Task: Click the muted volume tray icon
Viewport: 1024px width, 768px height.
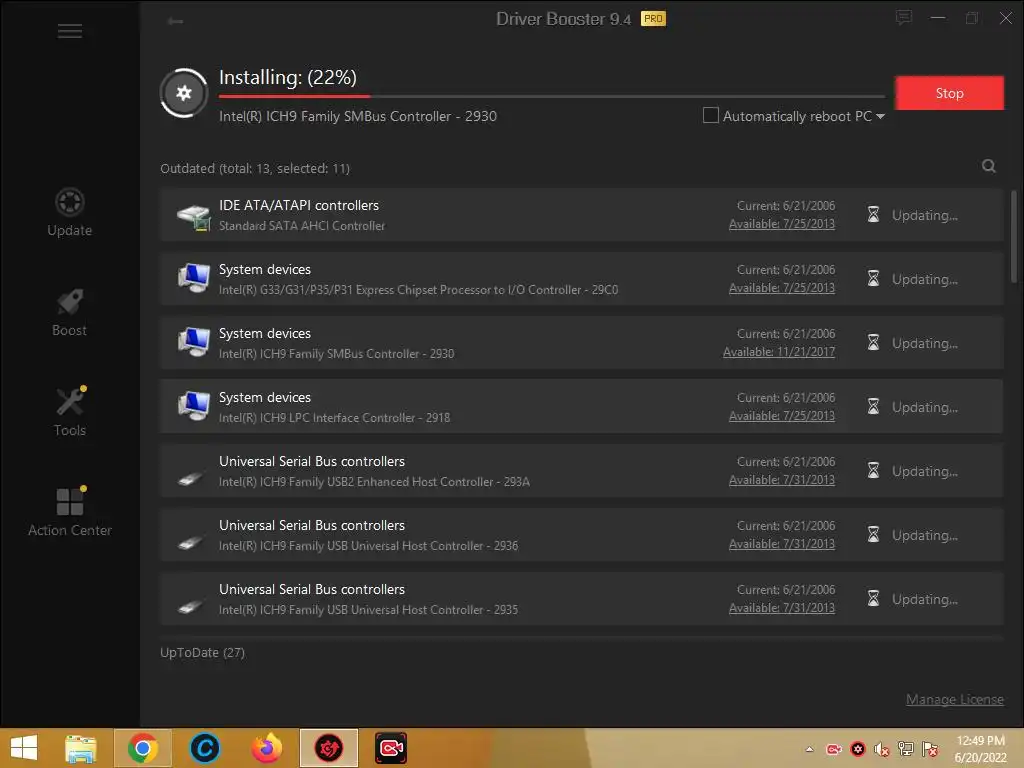Action: [882, 750]
